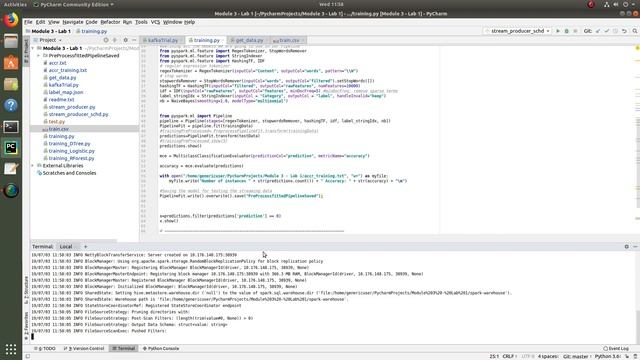Viewport: 640px width, 360px height.
Task: Open Ubuntu Software from the dock
Action: tap(11, 62)
